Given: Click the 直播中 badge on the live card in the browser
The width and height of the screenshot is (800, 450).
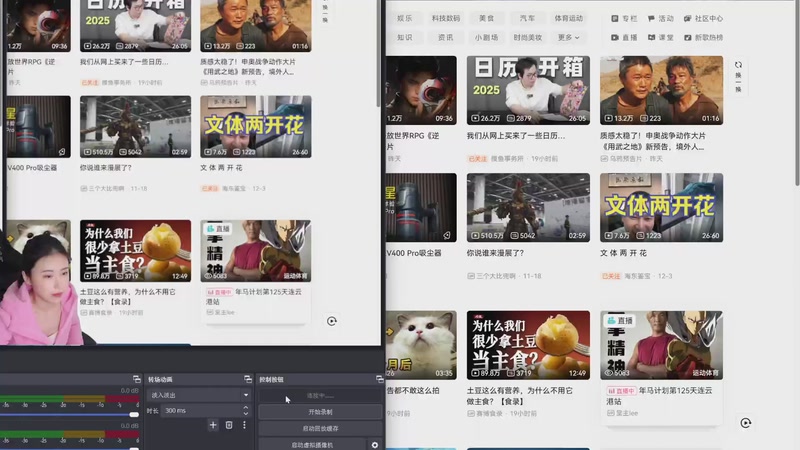Looking at the screenshot, I should click(621, 391).
